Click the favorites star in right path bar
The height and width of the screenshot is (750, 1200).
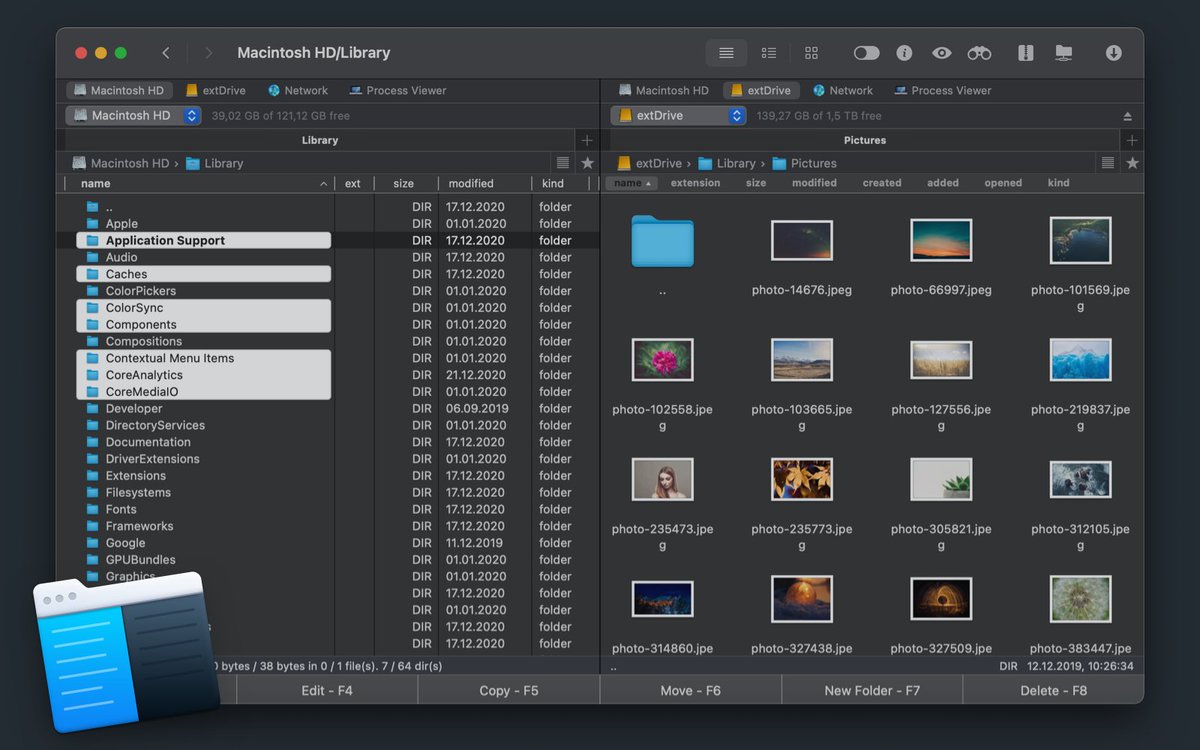(x=1133, y=162)
